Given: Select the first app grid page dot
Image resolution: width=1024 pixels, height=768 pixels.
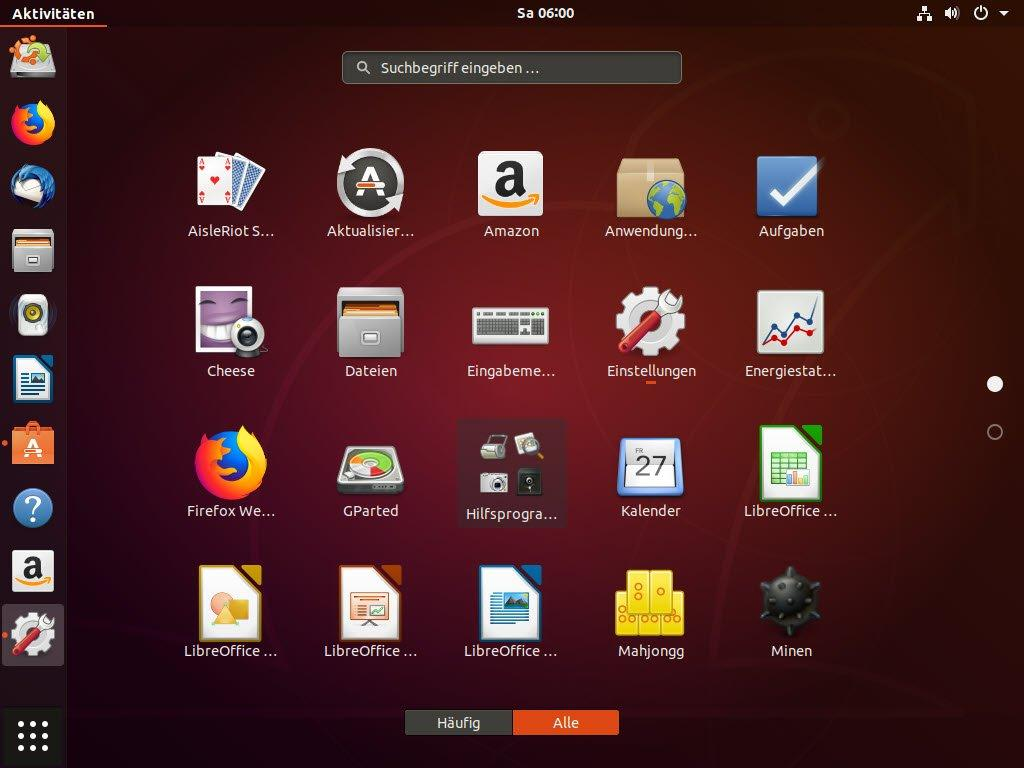Looking at the screenshot, I should [x=995, y=384].
